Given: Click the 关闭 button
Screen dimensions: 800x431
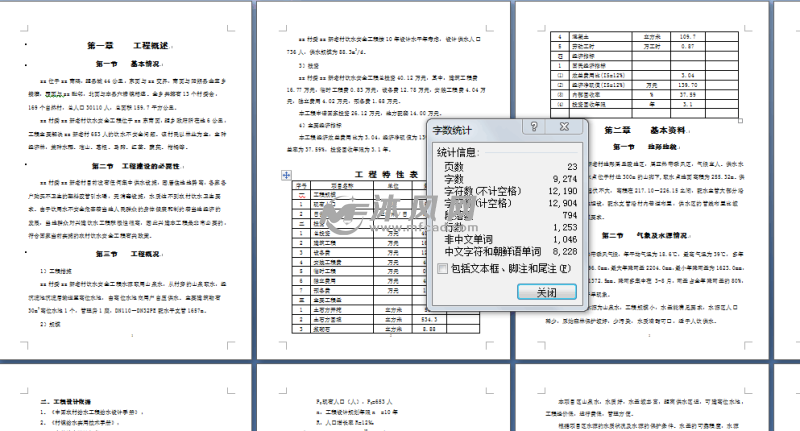Looking at the screenshot, I should (547, 292).
